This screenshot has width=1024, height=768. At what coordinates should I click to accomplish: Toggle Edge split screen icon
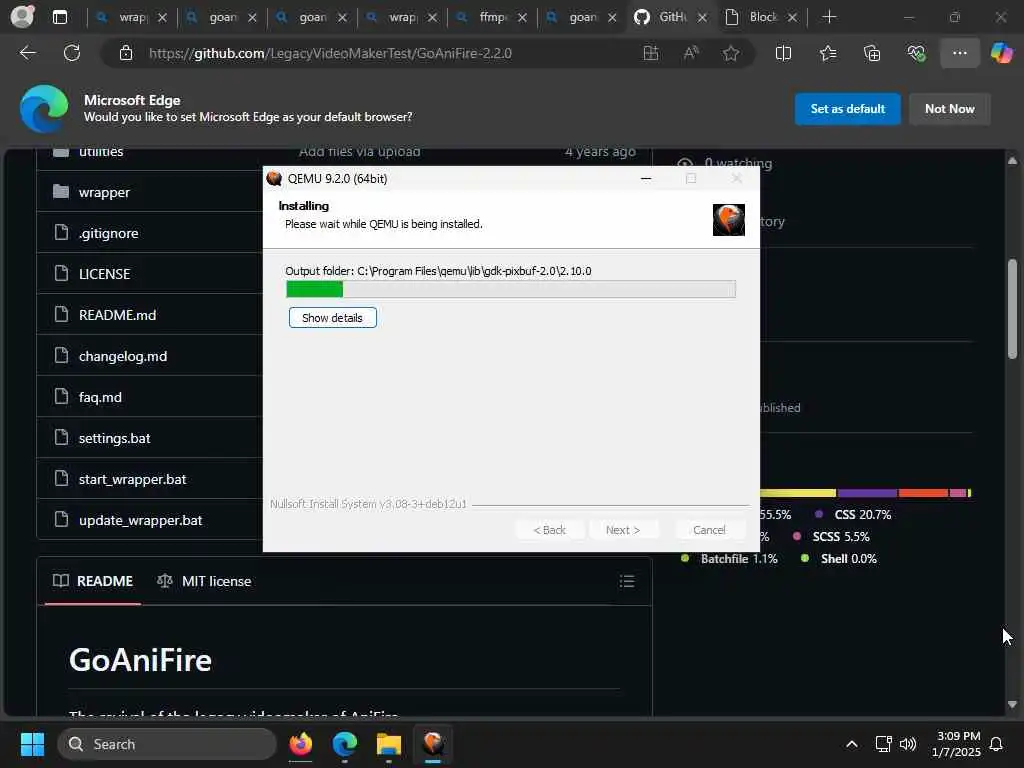(x=783, y=53)
